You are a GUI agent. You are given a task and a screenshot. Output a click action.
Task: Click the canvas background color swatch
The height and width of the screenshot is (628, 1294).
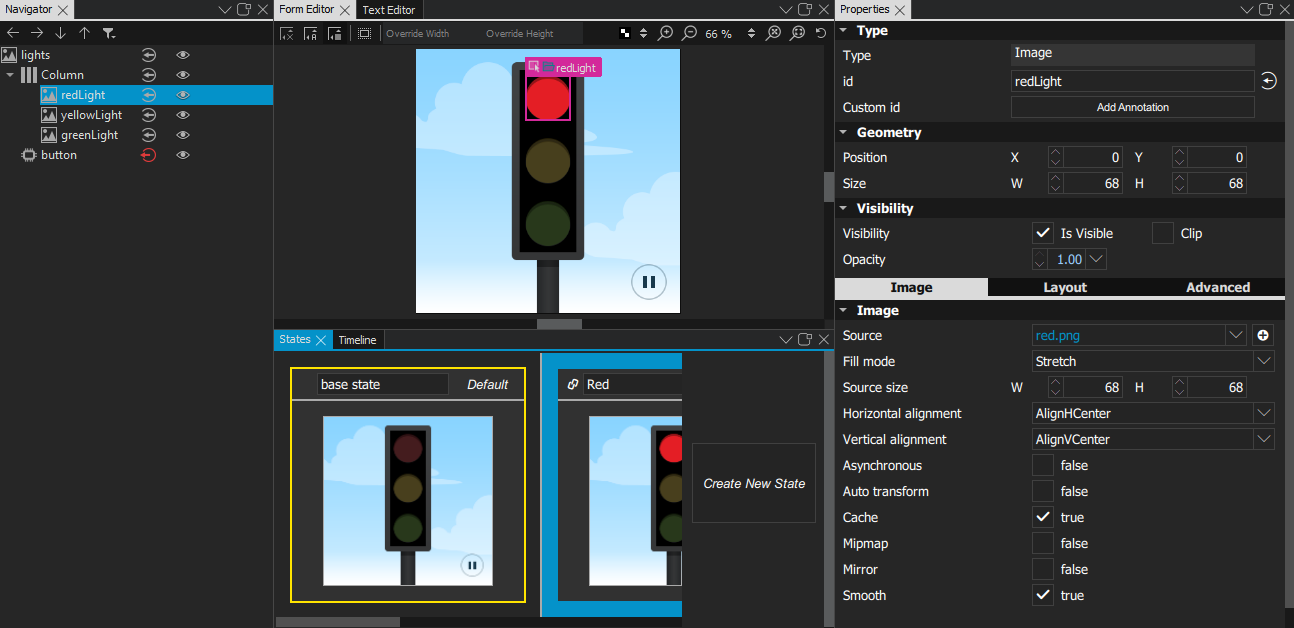coord(625,33)
